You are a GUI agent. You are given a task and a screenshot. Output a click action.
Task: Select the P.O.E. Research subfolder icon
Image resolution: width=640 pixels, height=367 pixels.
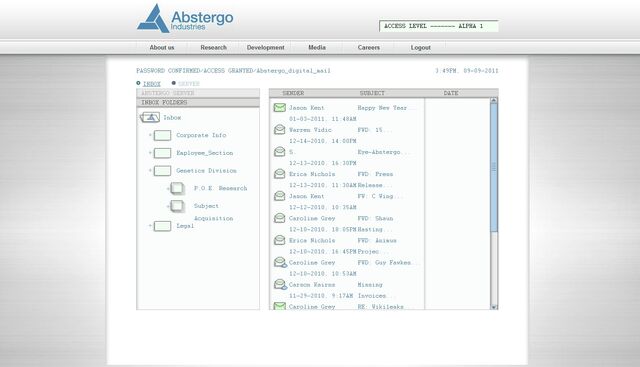point(177,188)
